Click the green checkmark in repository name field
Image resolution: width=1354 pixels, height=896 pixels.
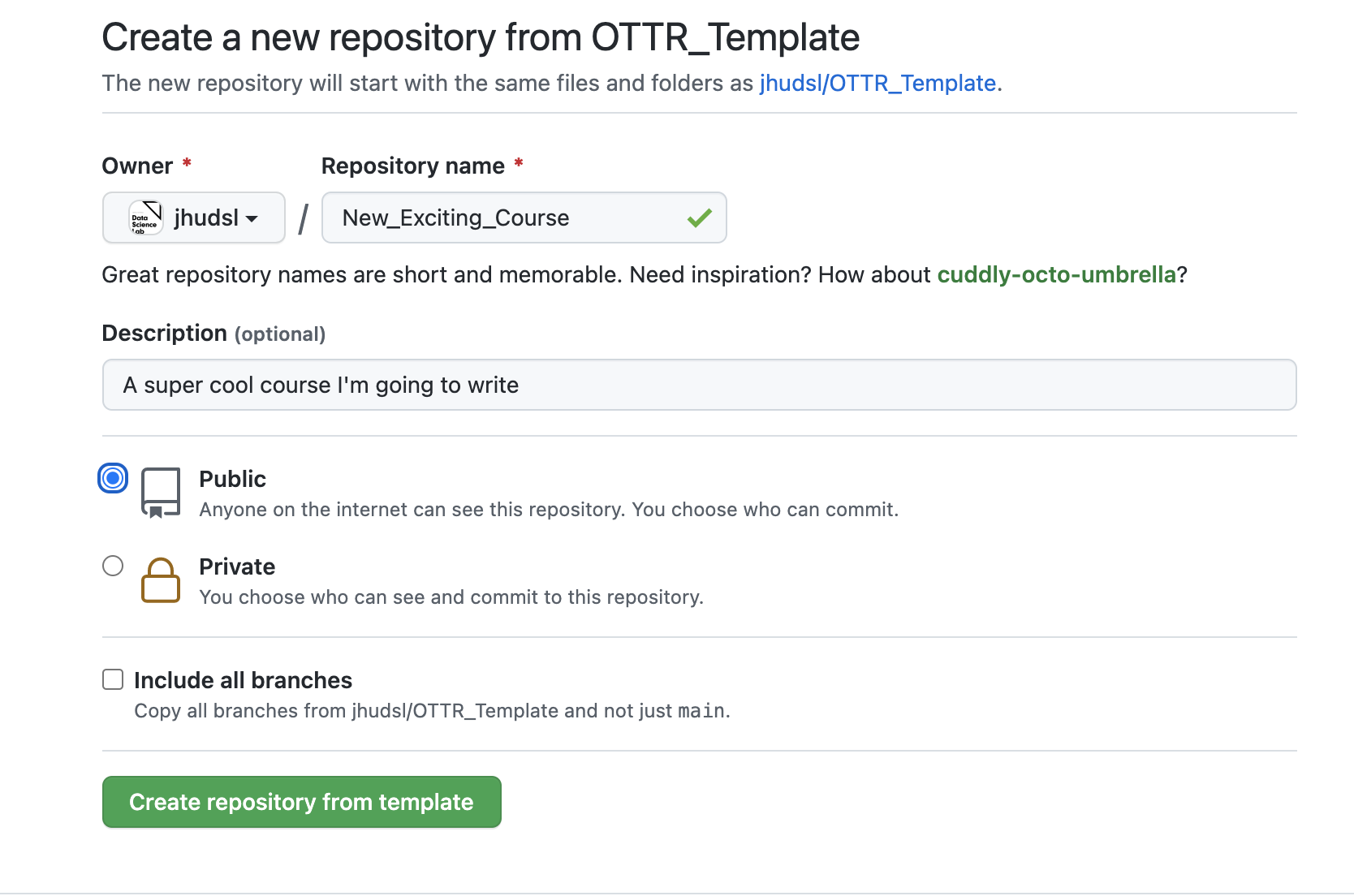(699, 218)
